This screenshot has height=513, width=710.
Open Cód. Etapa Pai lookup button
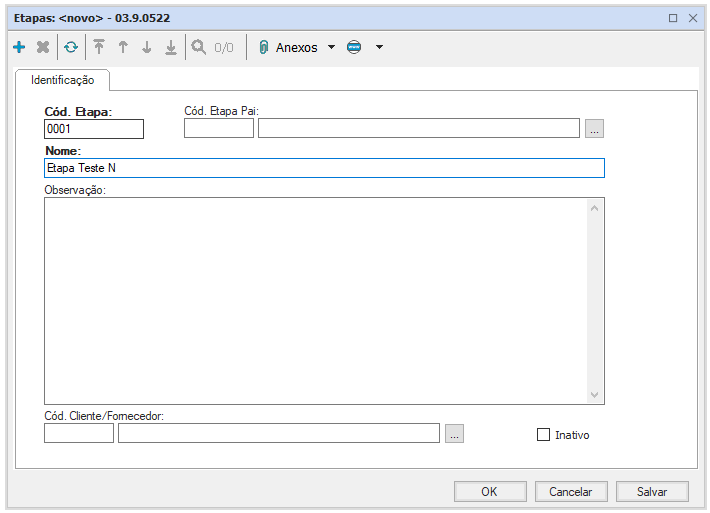[x=594, y=128]
